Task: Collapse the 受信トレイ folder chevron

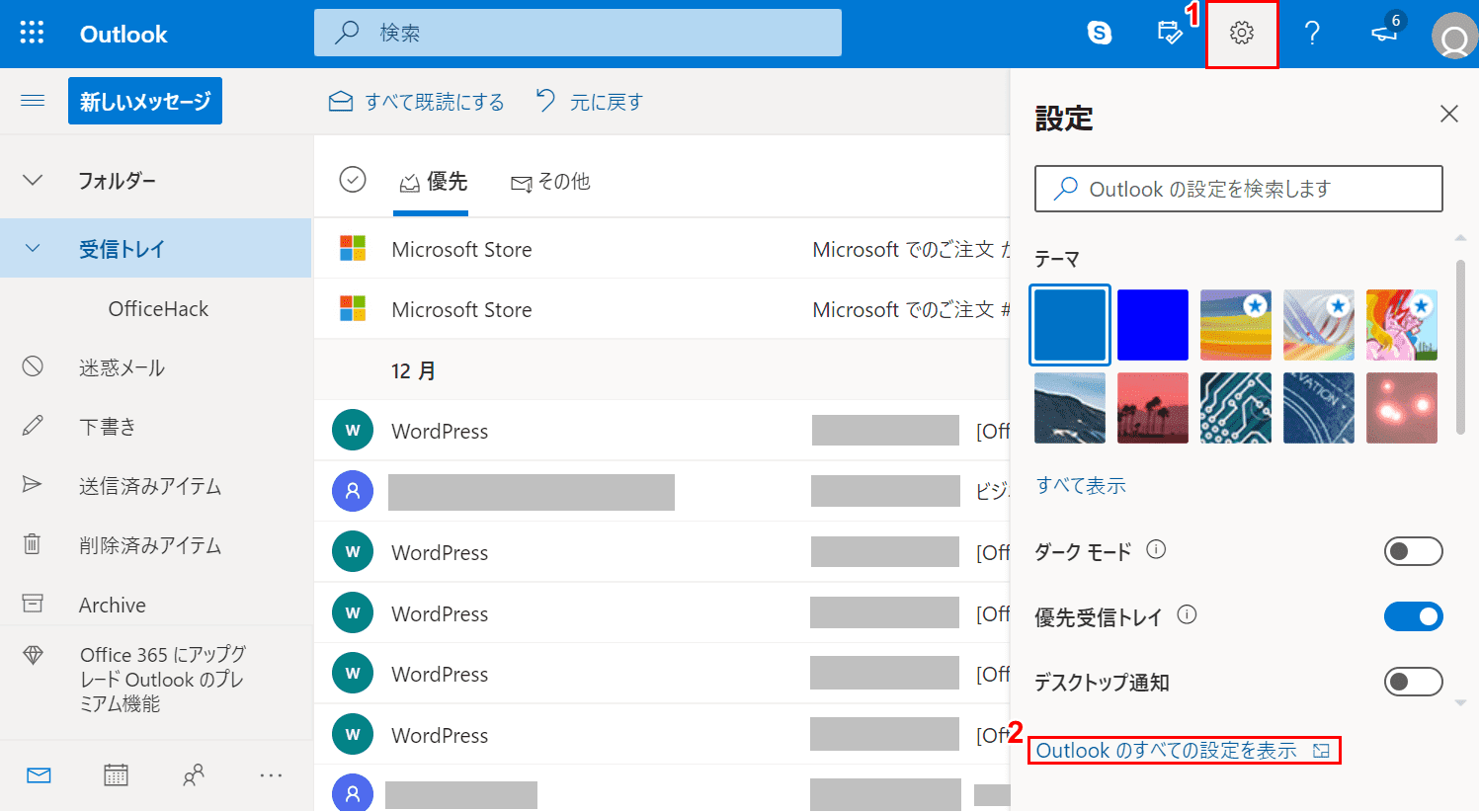Action: point(33,249)
